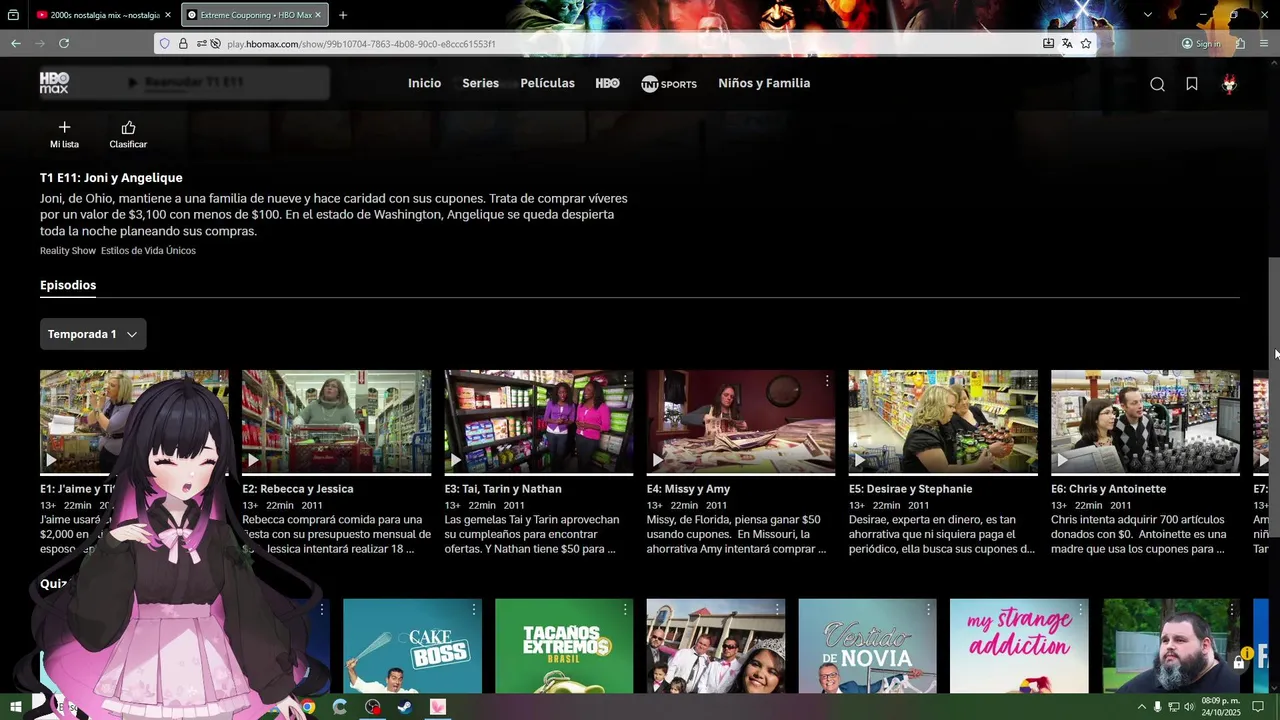Open options on My Strange Addiction card
The height and width of the screenshot is (720, 1280).
click(x=1080, y=609)
